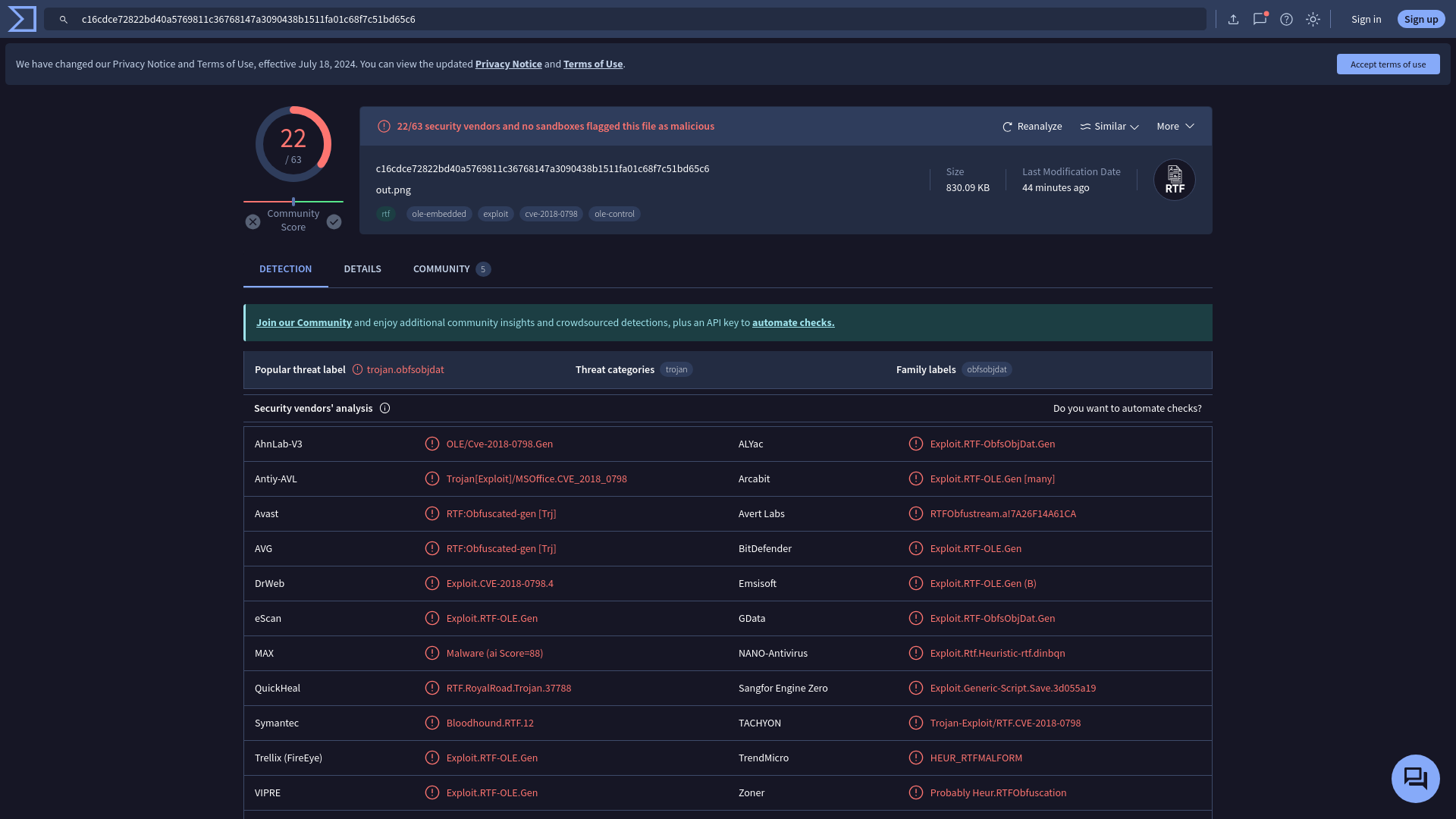This screenshot has width=1456, height=819.
Task: Click Bloodhound.RTF.12 detection text
Action: [490, 723]
